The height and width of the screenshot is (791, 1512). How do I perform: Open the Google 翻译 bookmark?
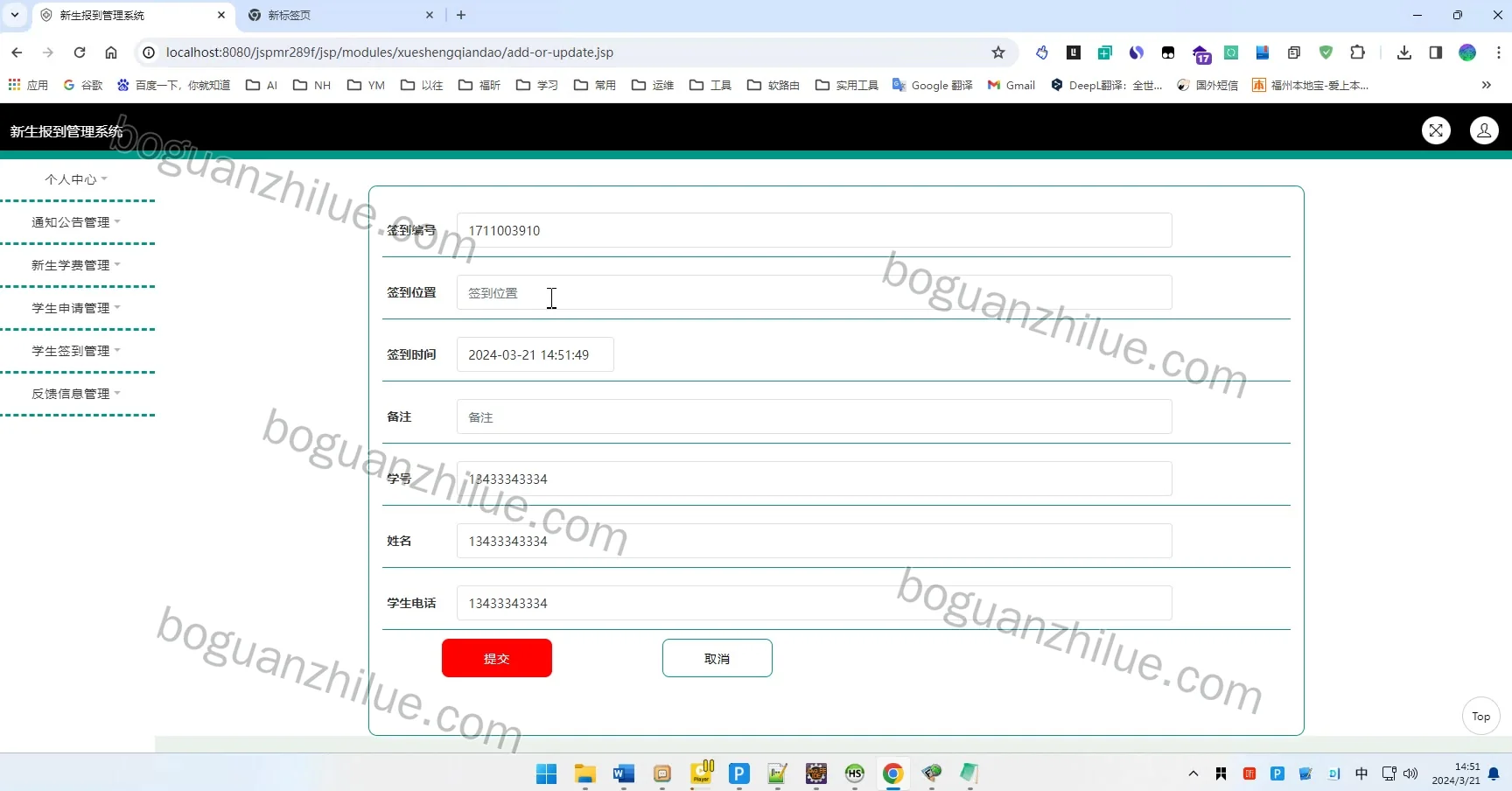pyautogui.click(x=933, y=85)
